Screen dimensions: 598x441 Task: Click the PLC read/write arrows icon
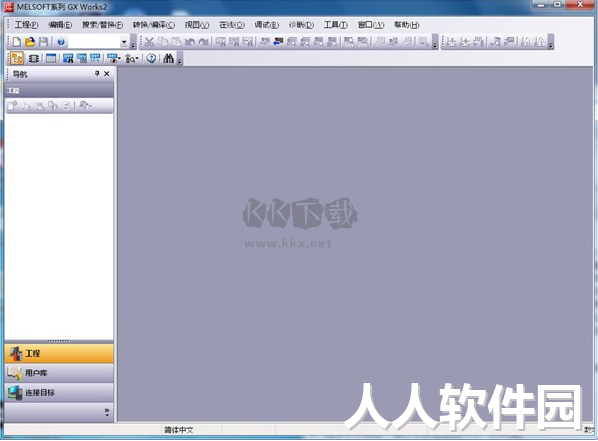coord(278,41)
